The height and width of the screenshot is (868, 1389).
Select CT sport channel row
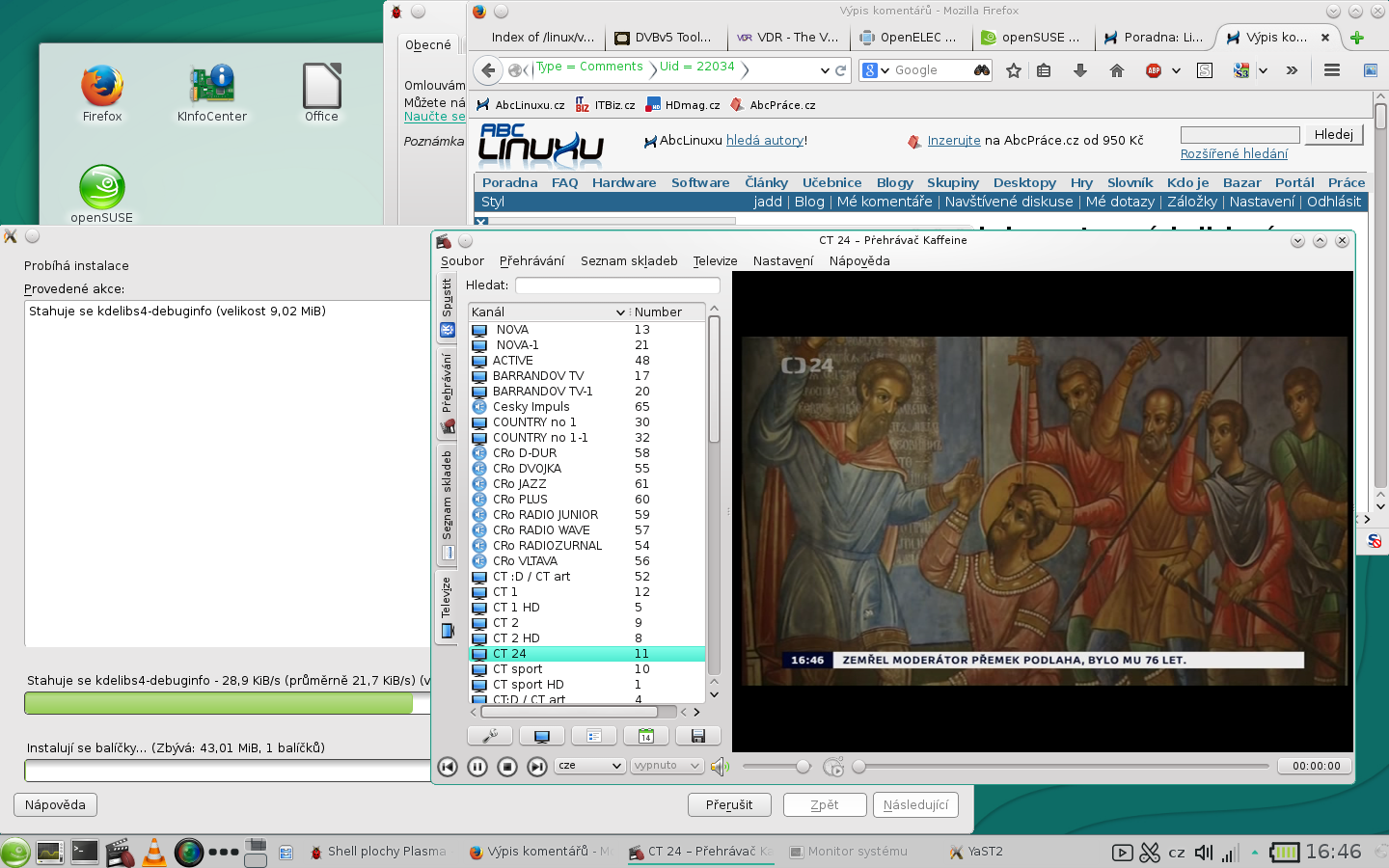point(587,669)
